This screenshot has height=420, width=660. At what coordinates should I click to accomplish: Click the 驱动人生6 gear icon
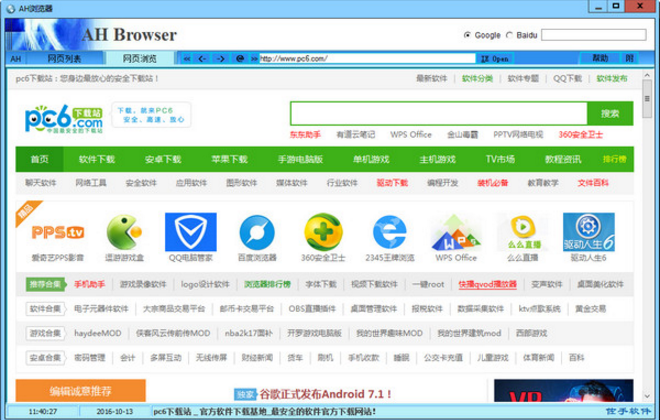coord(588,232)
